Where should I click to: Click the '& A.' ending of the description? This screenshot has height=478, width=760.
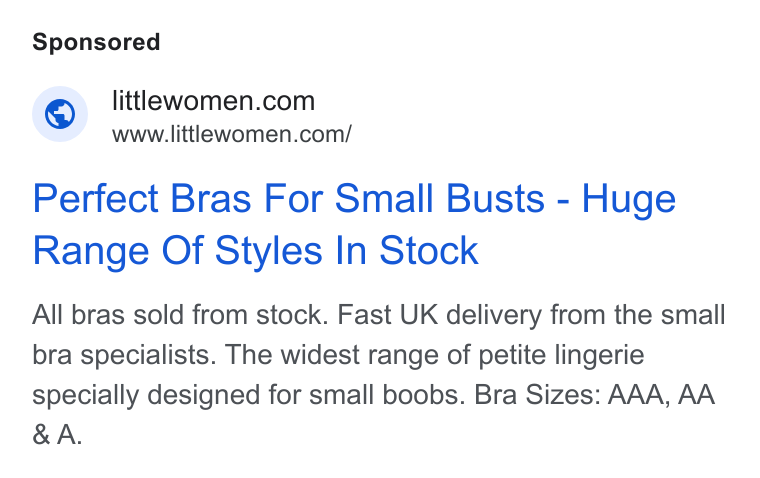[x=57, y=434]
